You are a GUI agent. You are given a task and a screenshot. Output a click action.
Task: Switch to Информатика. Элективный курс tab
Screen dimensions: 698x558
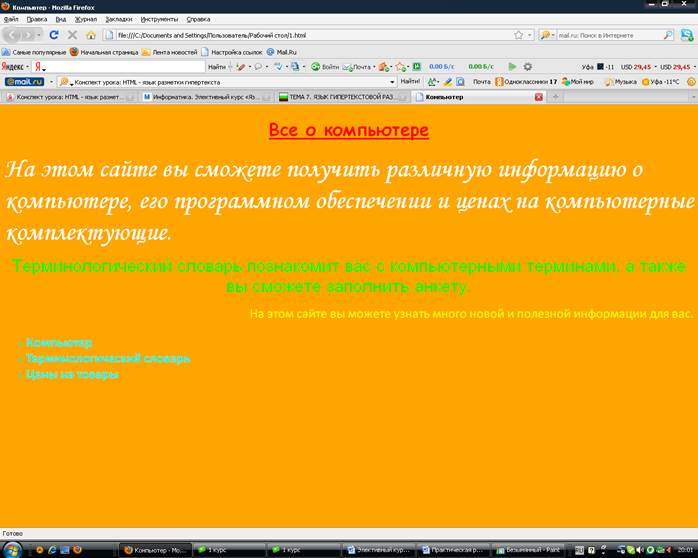tap(206, 97)
